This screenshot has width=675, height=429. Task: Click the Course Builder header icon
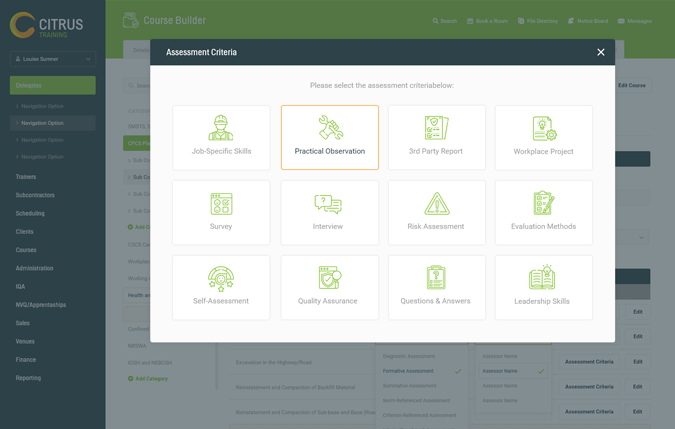click(130, 20)
